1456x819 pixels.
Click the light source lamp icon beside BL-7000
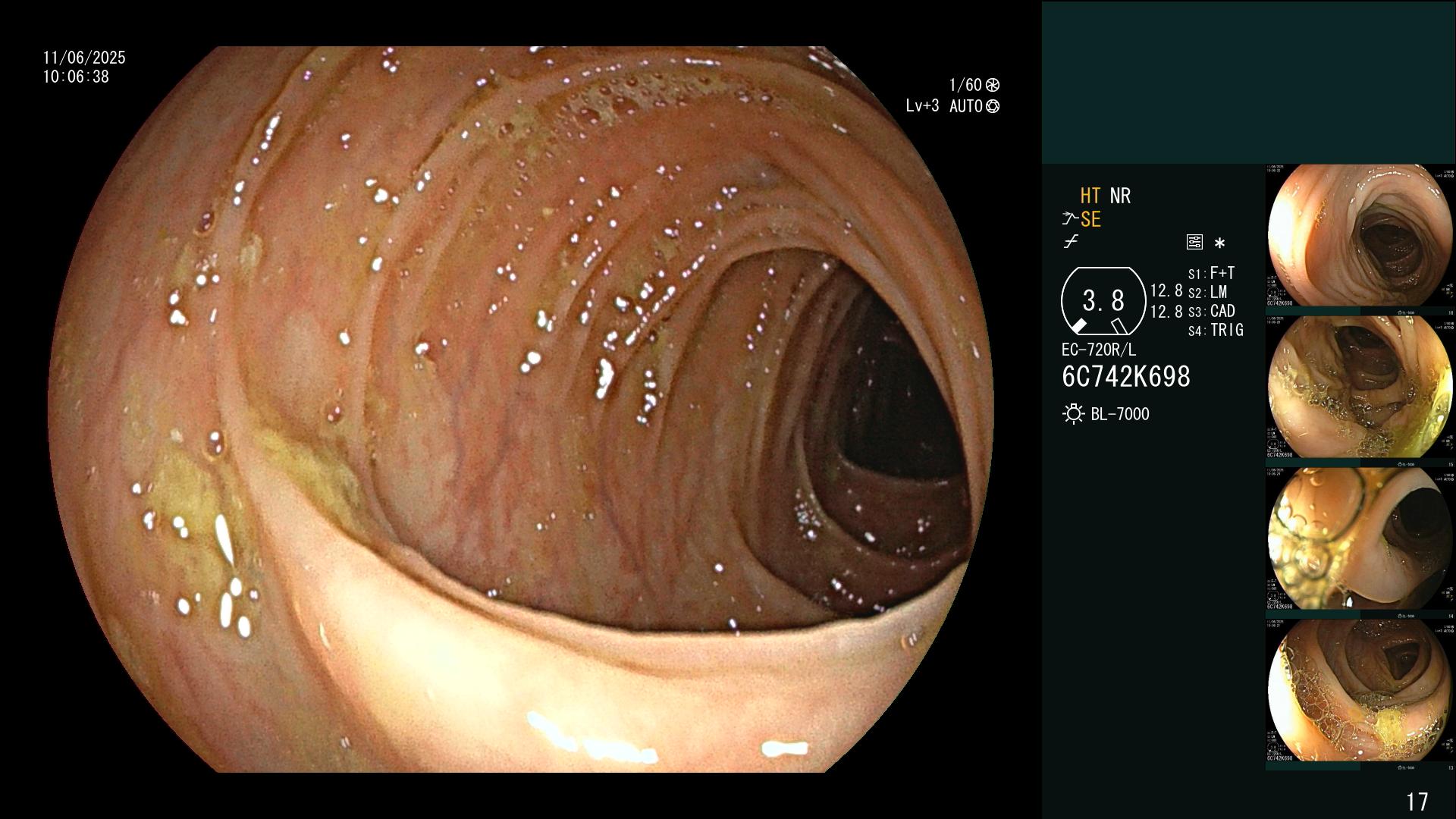pos(1073,414)
